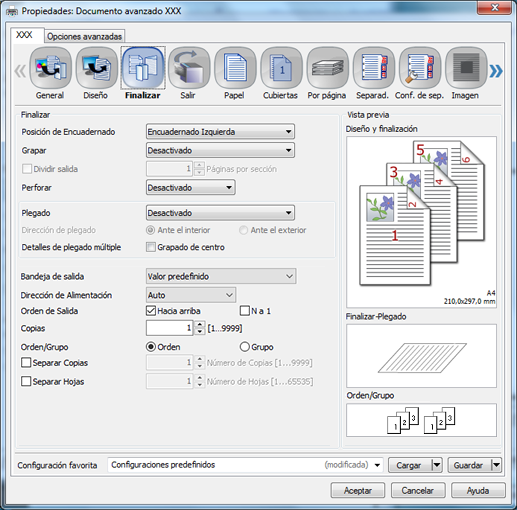Viewport: 517px width, 510px height.
Task: Open the Imagen image icon
Action: [466, 68]
